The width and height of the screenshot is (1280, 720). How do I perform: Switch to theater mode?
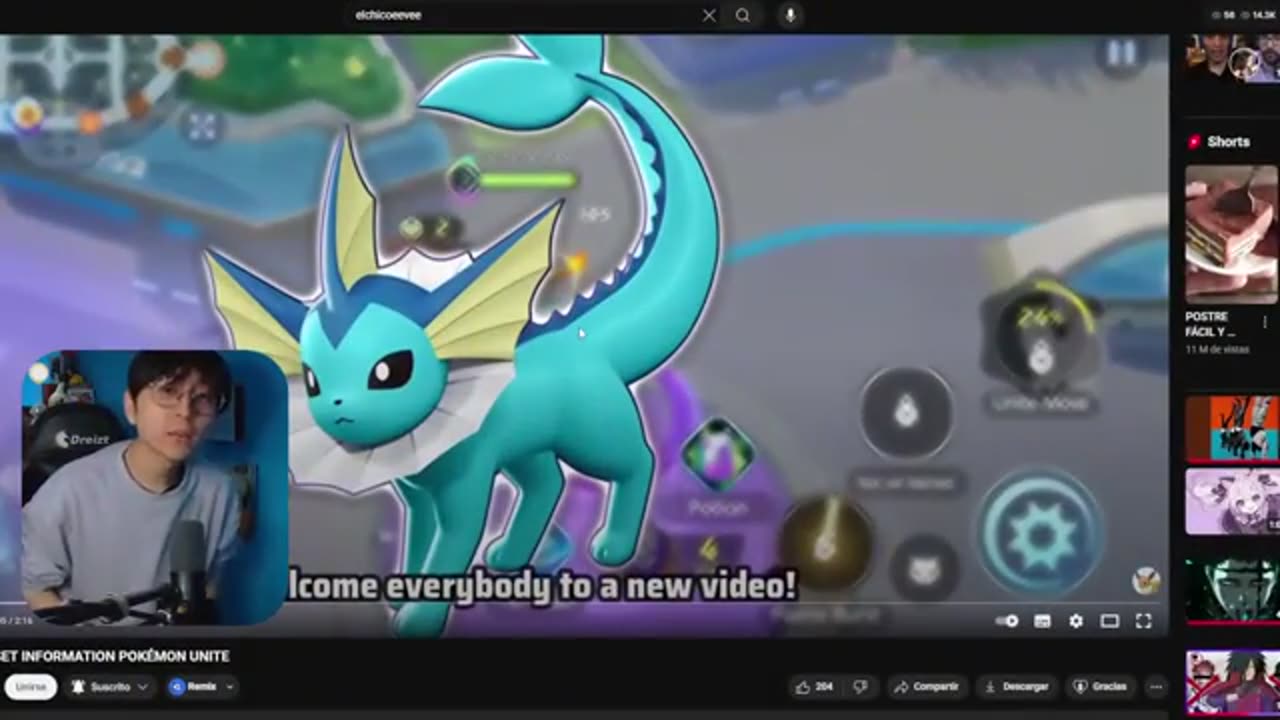coord(1110,621)
